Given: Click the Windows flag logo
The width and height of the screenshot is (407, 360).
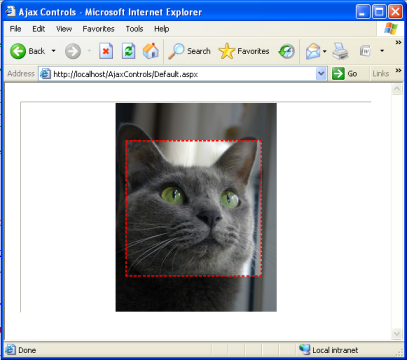Looking at the screenshot, I should pos(390,29).
